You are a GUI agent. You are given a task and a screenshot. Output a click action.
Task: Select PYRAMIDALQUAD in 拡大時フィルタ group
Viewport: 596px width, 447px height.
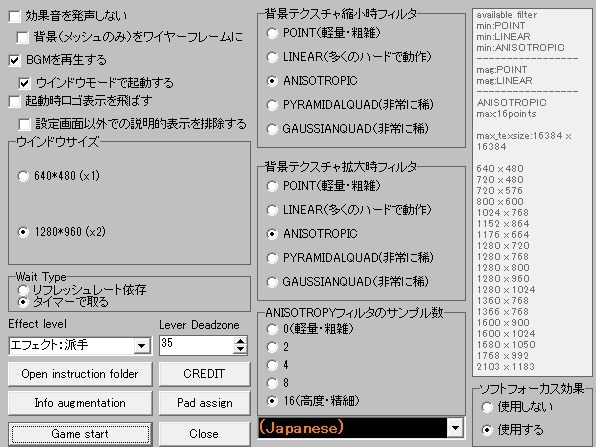[x=272, y=258]
